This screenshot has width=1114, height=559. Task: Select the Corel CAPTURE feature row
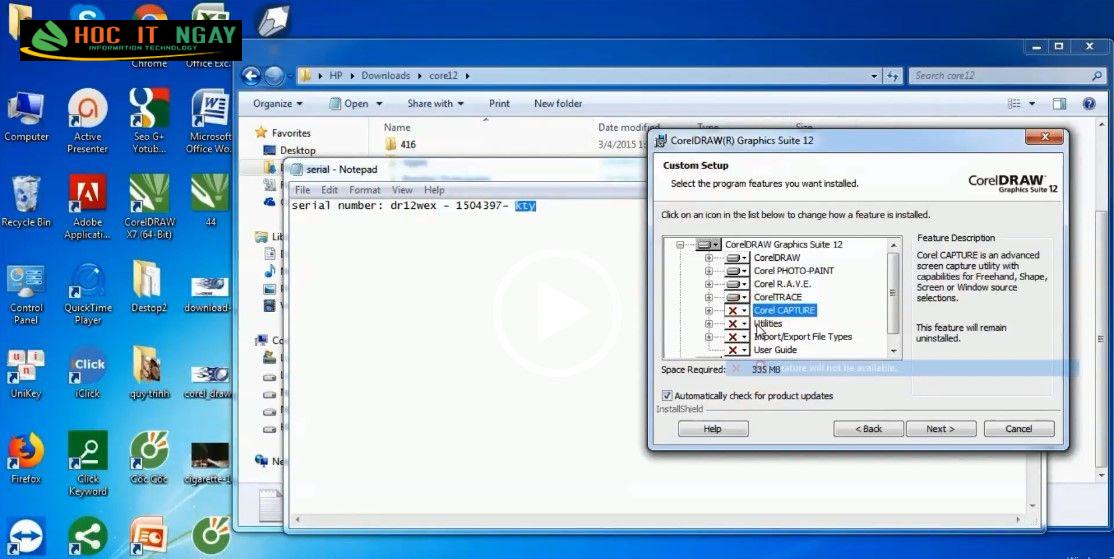(784, 310)
